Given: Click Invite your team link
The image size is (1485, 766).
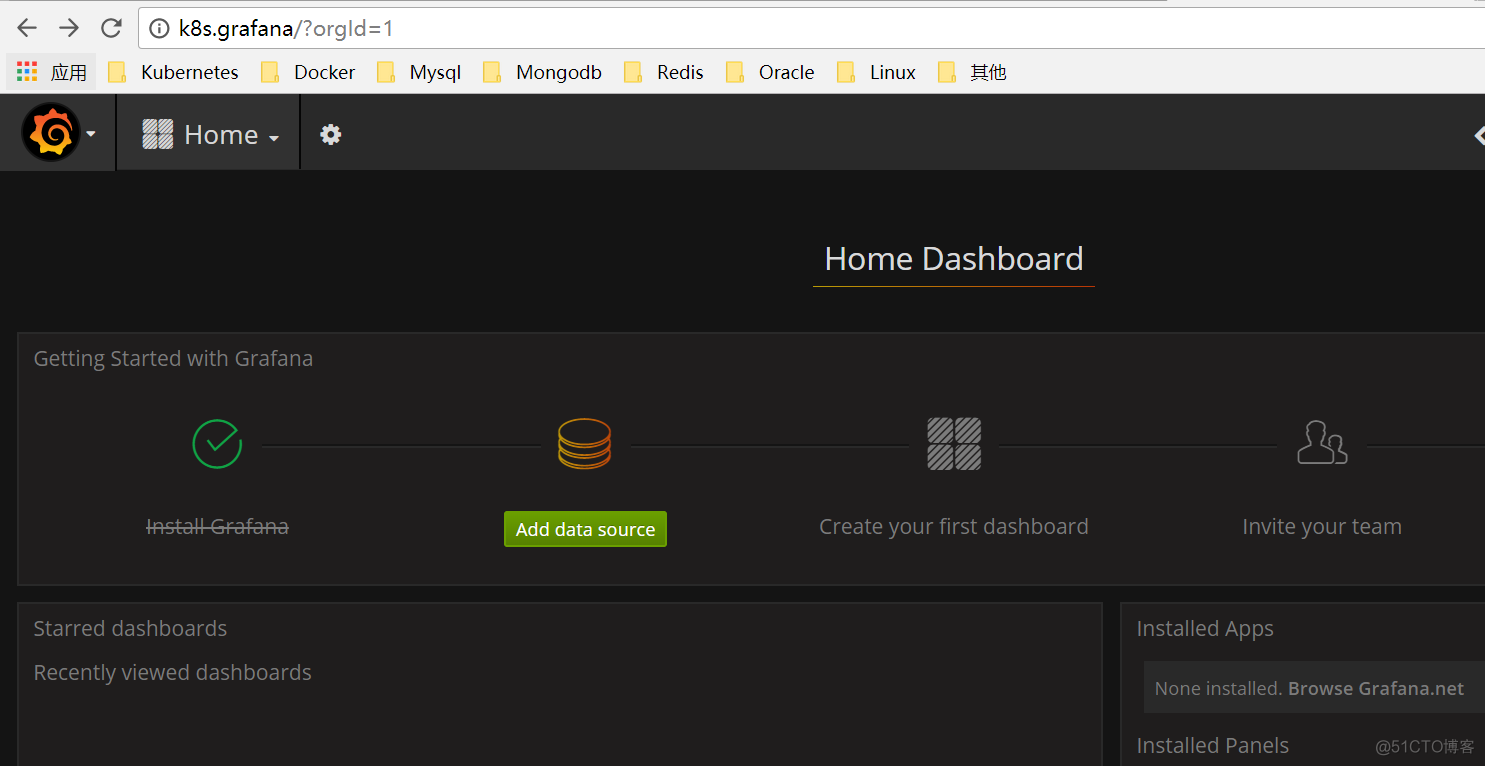Looking at the screenshot, I should click(1322, 526).
